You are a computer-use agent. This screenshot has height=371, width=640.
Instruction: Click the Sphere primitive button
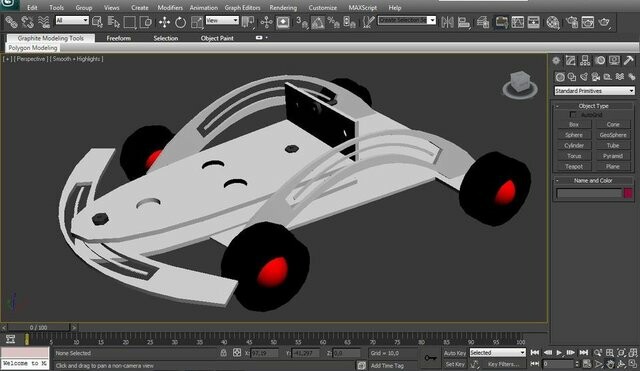click(574, 135)
